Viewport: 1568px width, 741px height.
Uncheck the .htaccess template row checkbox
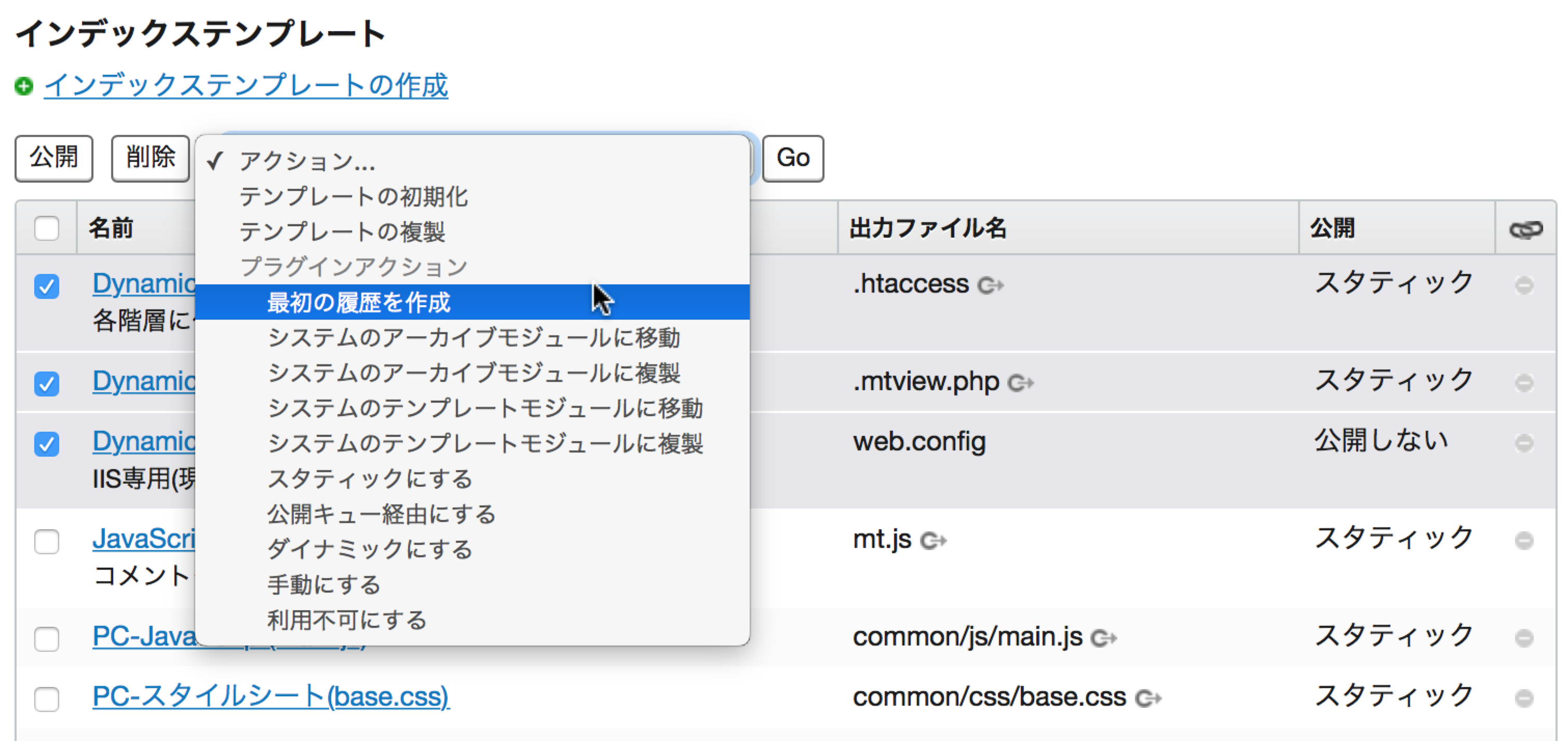coord(47,286)
